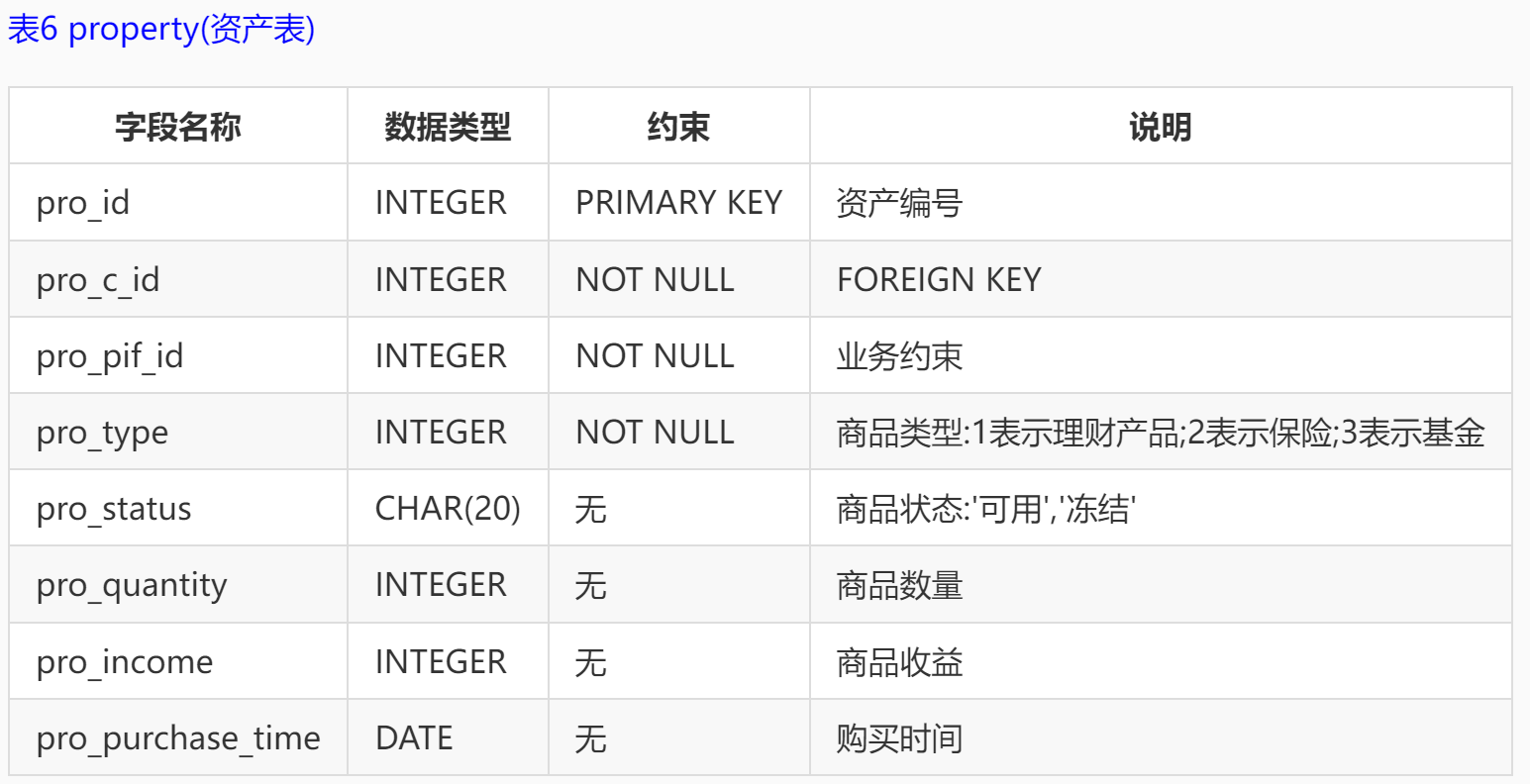This screenshot has height=784, width=1530.
Task: Click the 商品类型 description text
Action: [x=1160, y=433]
